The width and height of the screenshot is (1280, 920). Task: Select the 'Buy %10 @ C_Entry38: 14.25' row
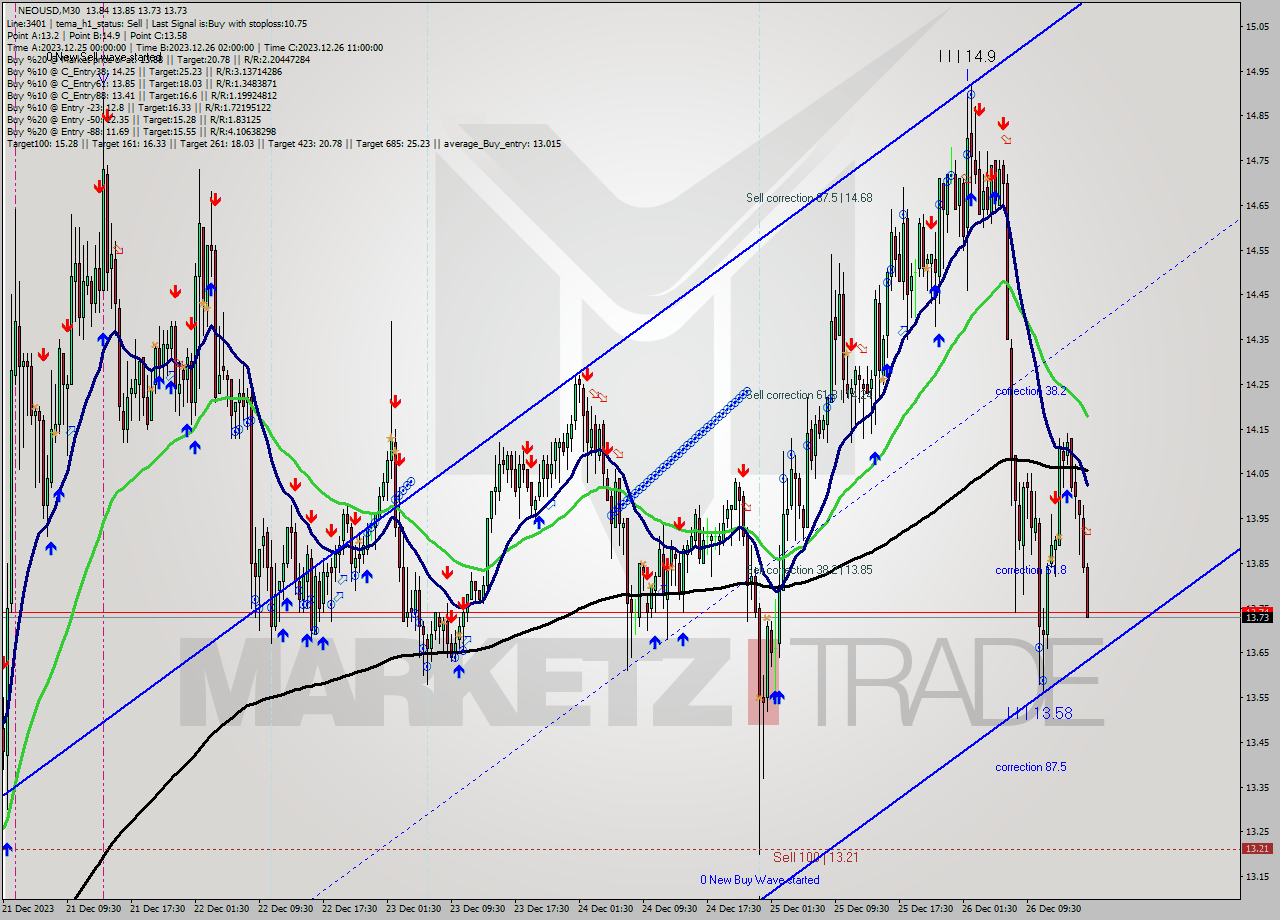144,71
